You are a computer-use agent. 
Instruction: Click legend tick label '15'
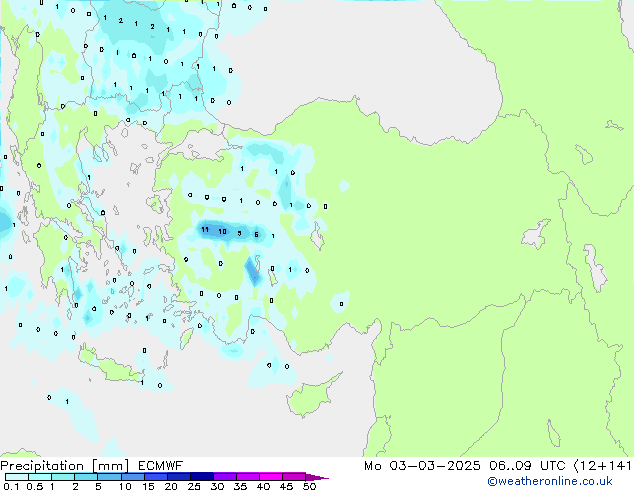[148, 486]
